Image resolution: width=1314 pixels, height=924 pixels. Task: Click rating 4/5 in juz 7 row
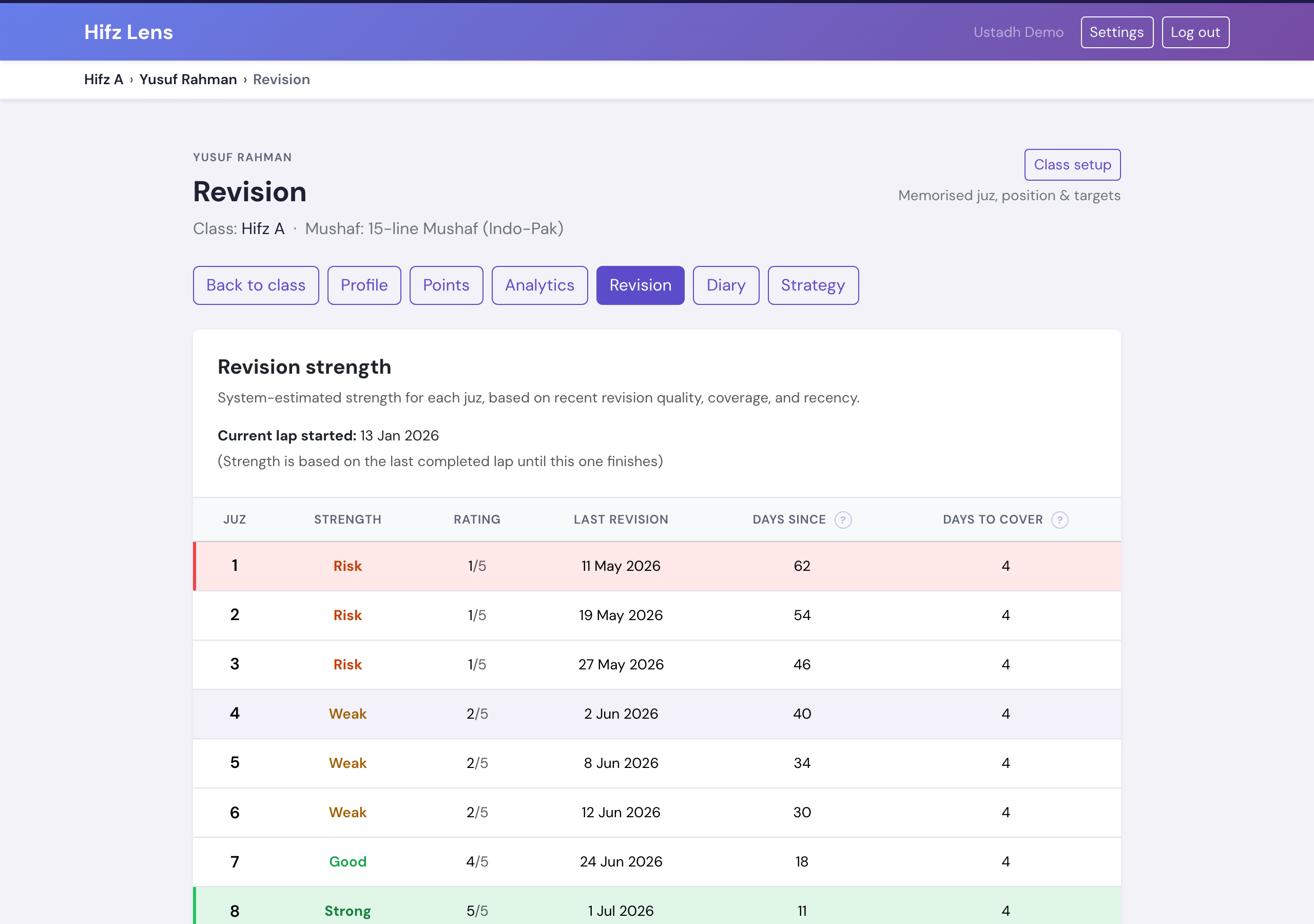tap(477, 861)
